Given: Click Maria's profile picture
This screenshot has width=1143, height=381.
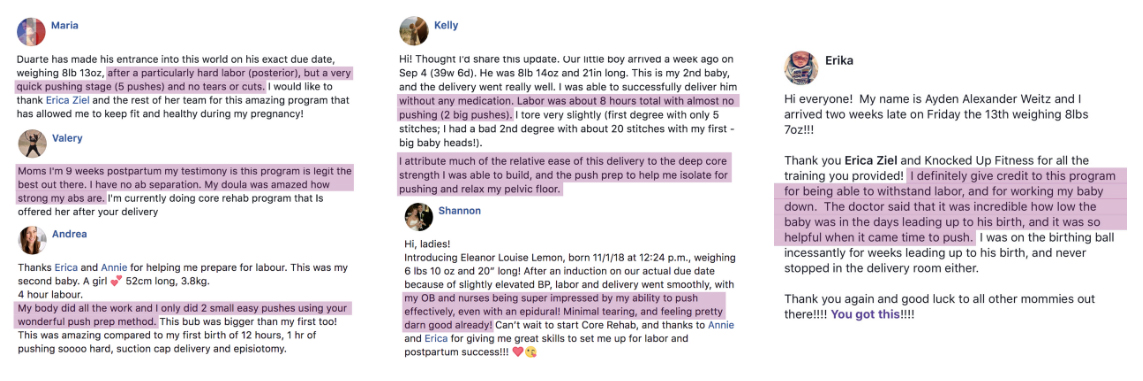Looking at the screenshot, I should tap(31, 31).
